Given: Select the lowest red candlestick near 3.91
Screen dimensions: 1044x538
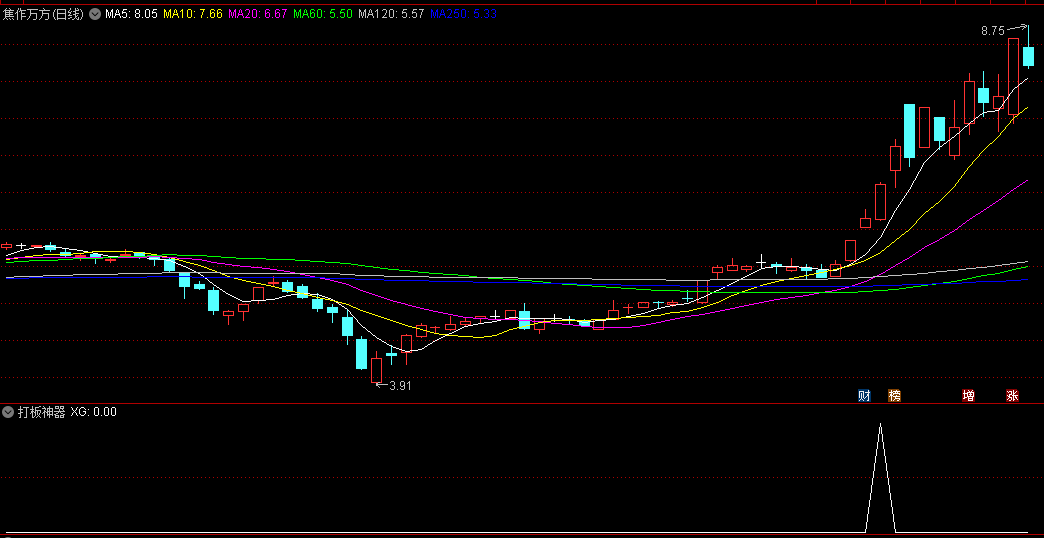Looking at the screenshot, I should [377, 368].
